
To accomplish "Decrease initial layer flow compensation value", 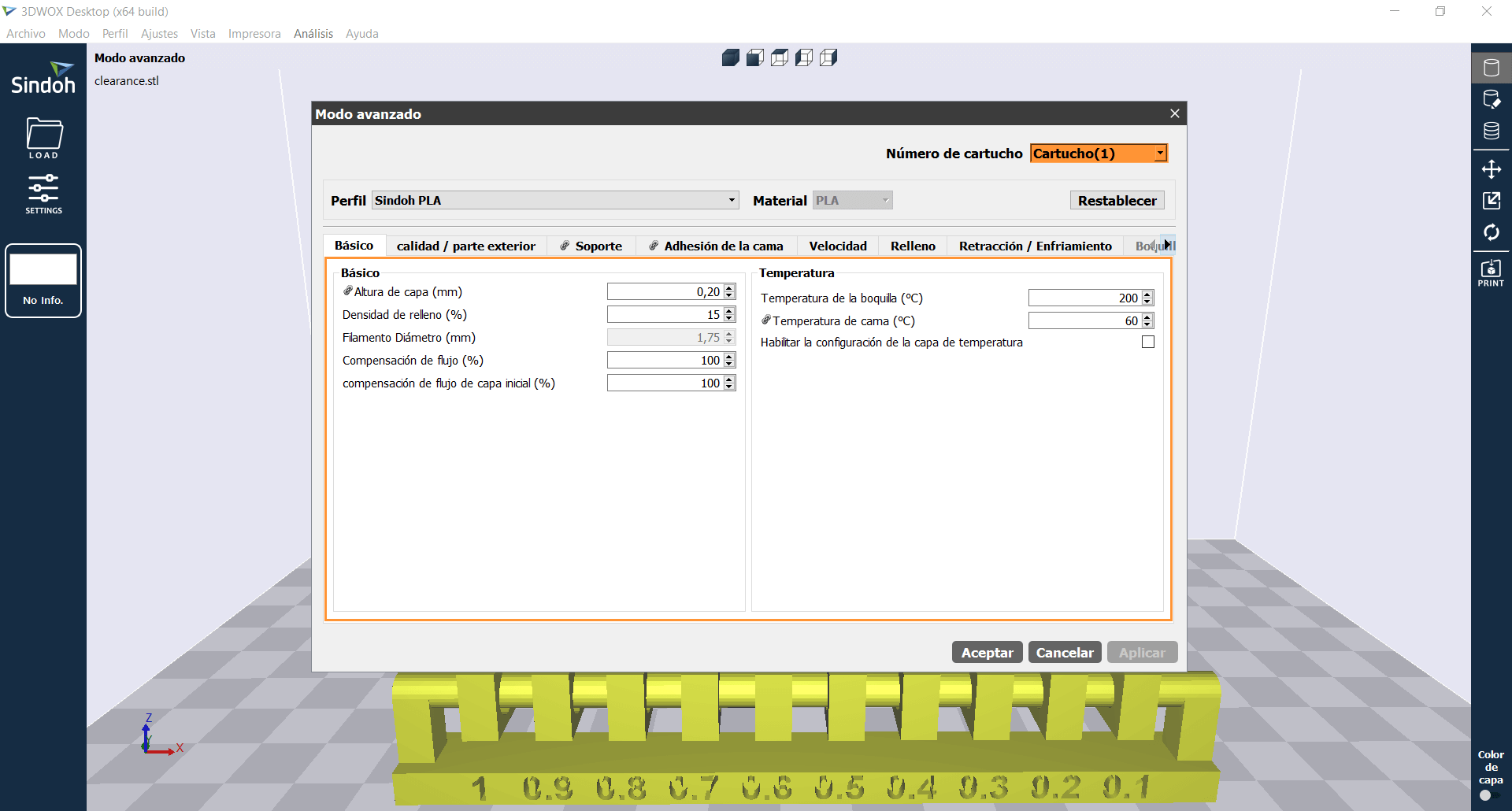I will (729, 387).
